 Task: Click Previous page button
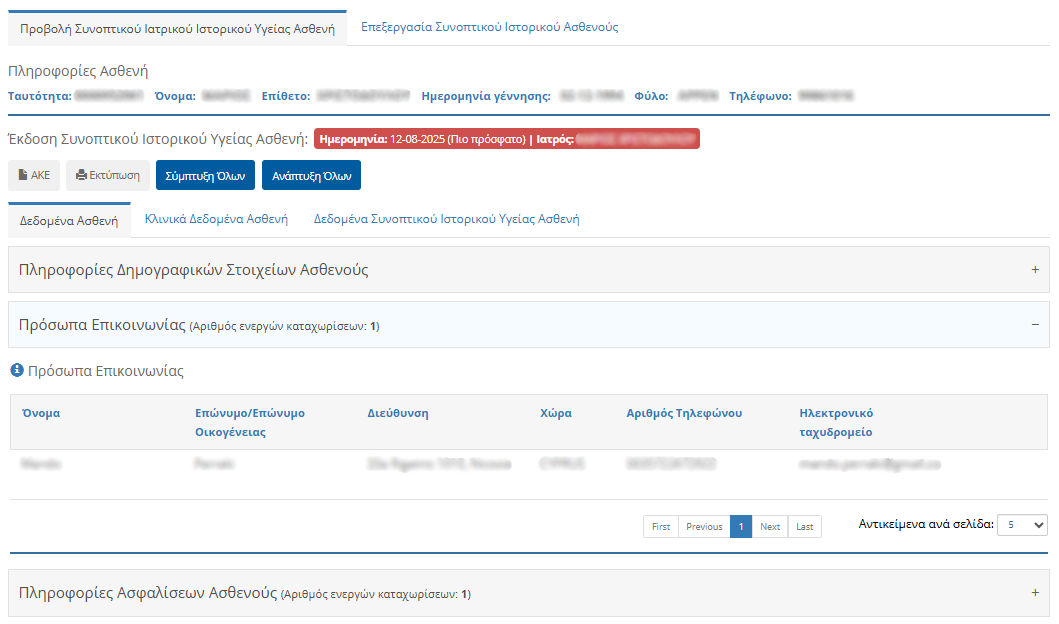point(704,527)
